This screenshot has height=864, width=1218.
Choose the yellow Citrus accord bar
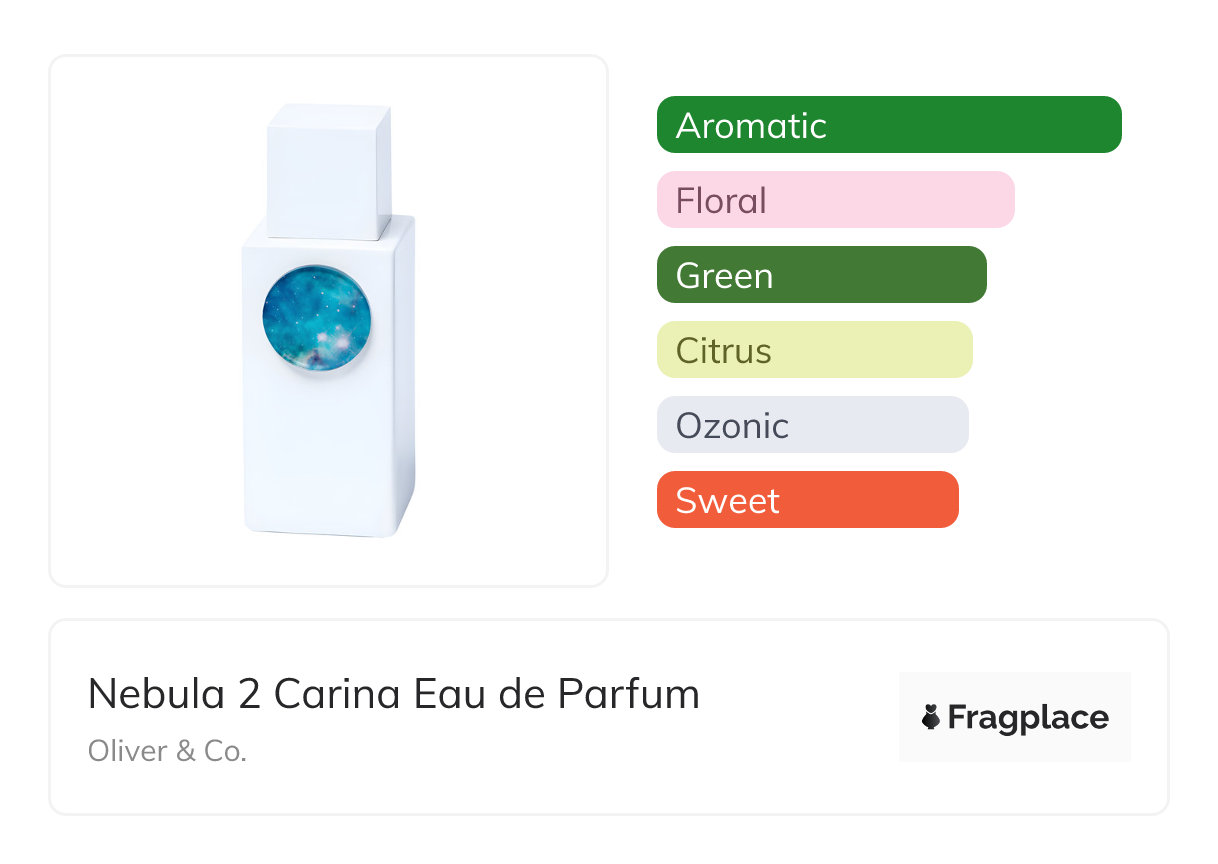pyautogui.click(x=814, y=350)
